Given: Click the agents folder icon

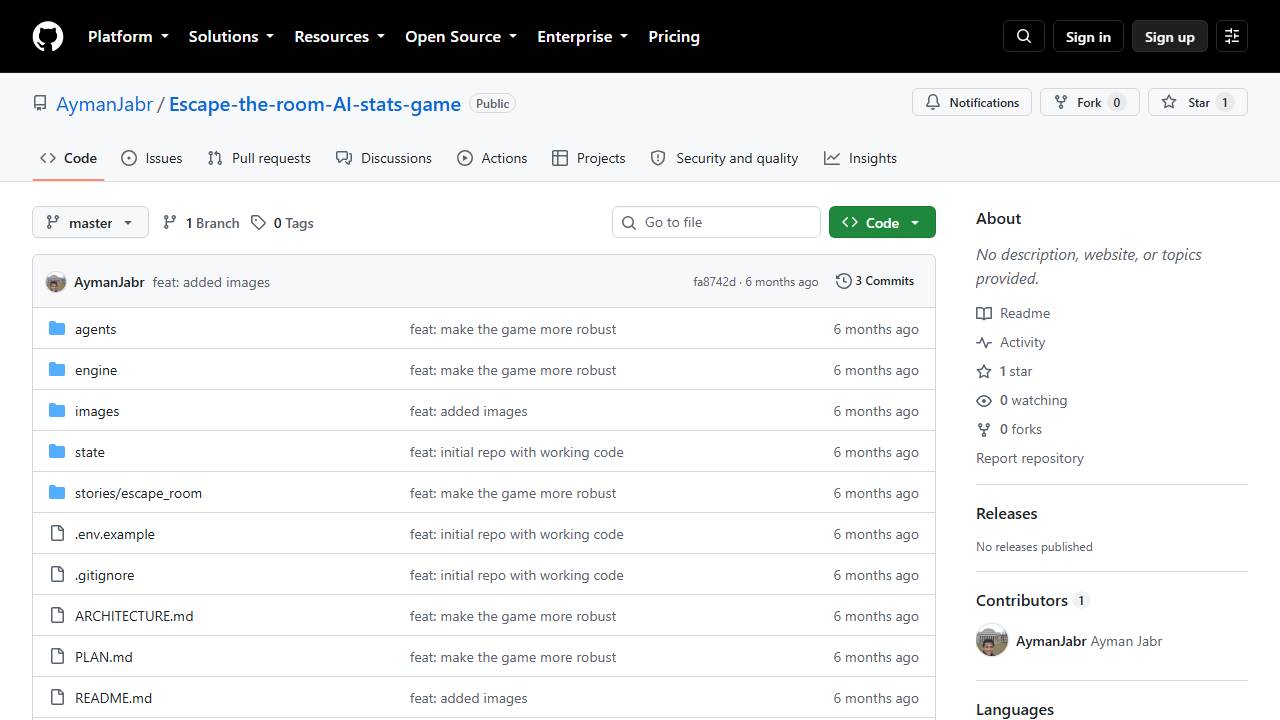Looking at the screenshot, I should (x=57, y=329).
